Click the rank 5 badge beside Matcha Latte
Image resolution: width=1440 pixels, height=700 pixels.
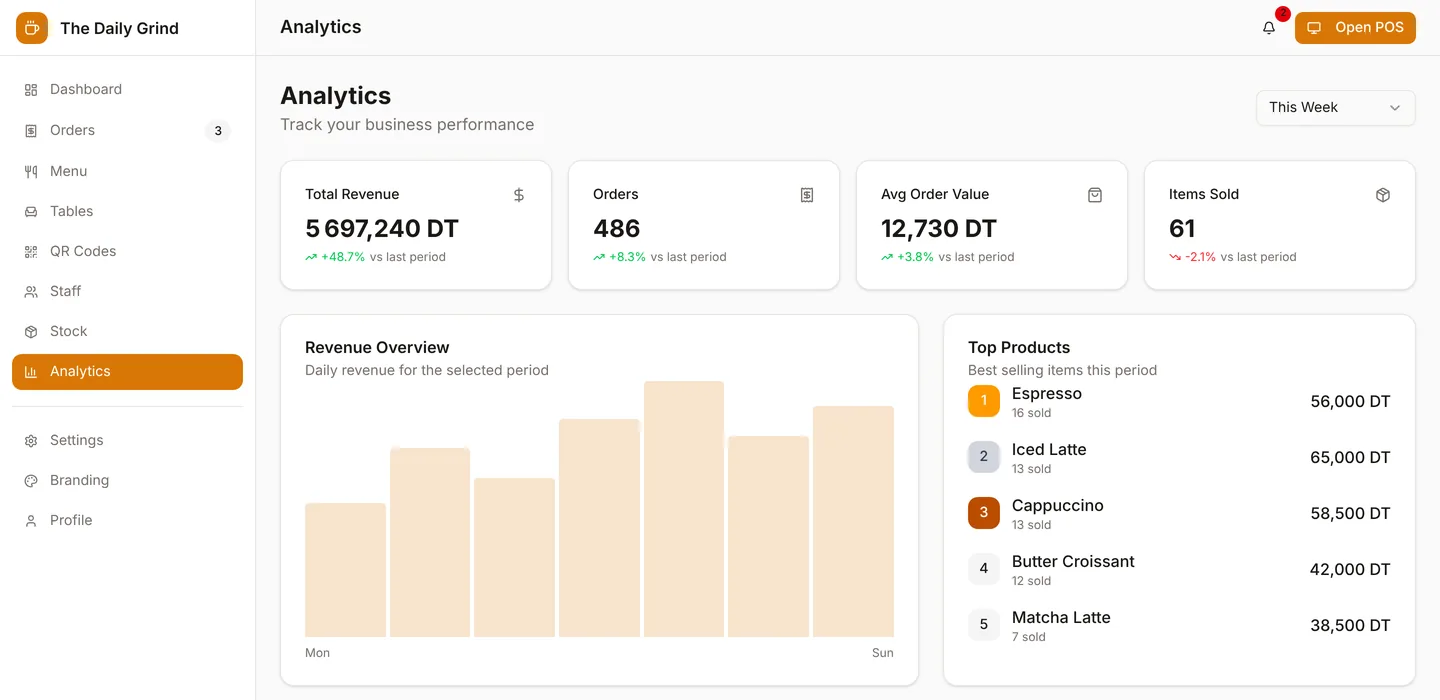[x=984, y=625]
